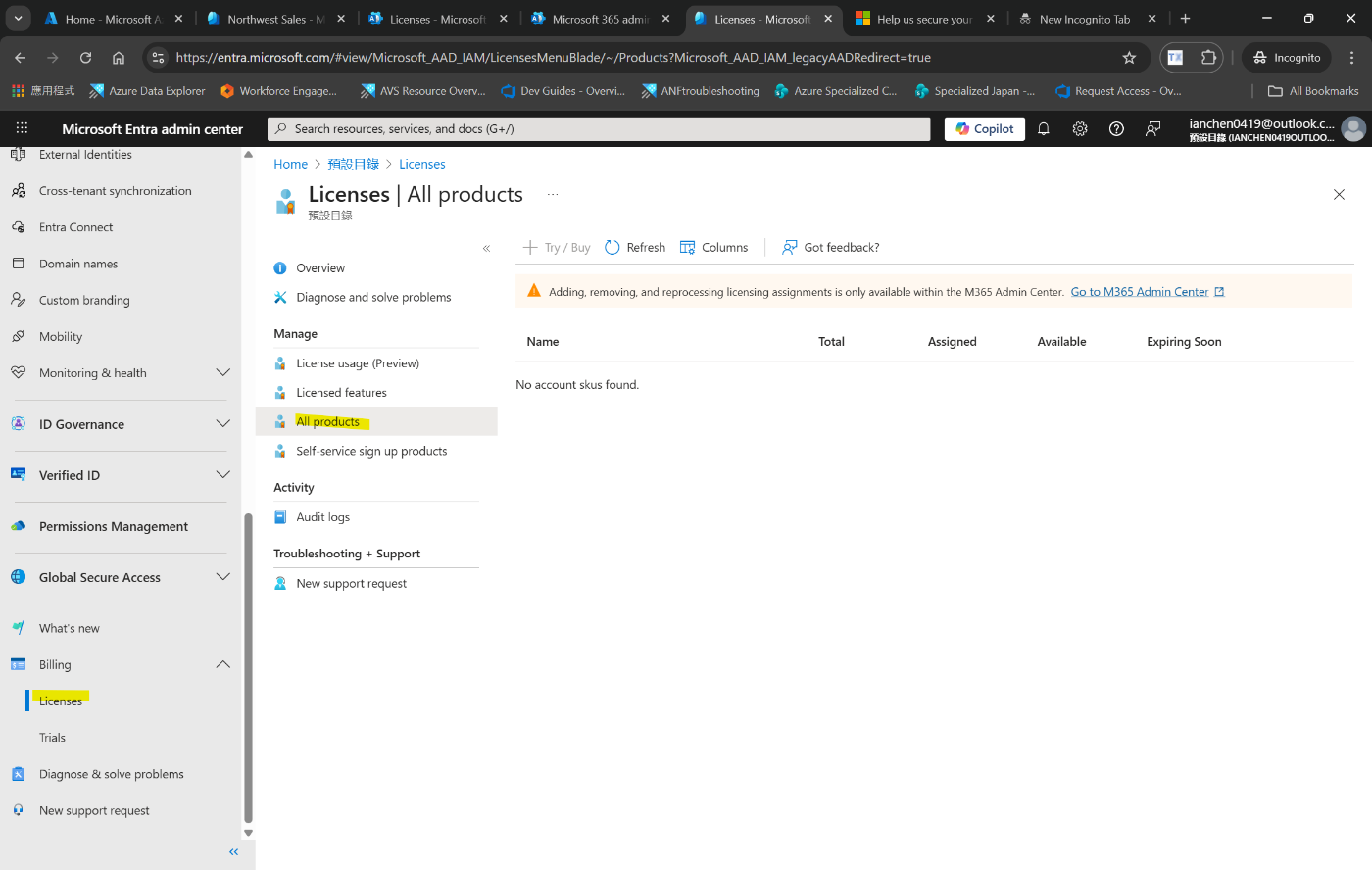The image size is (1372, 870).
Task: Click the Try / Buy button
Action: coord(557,248)
